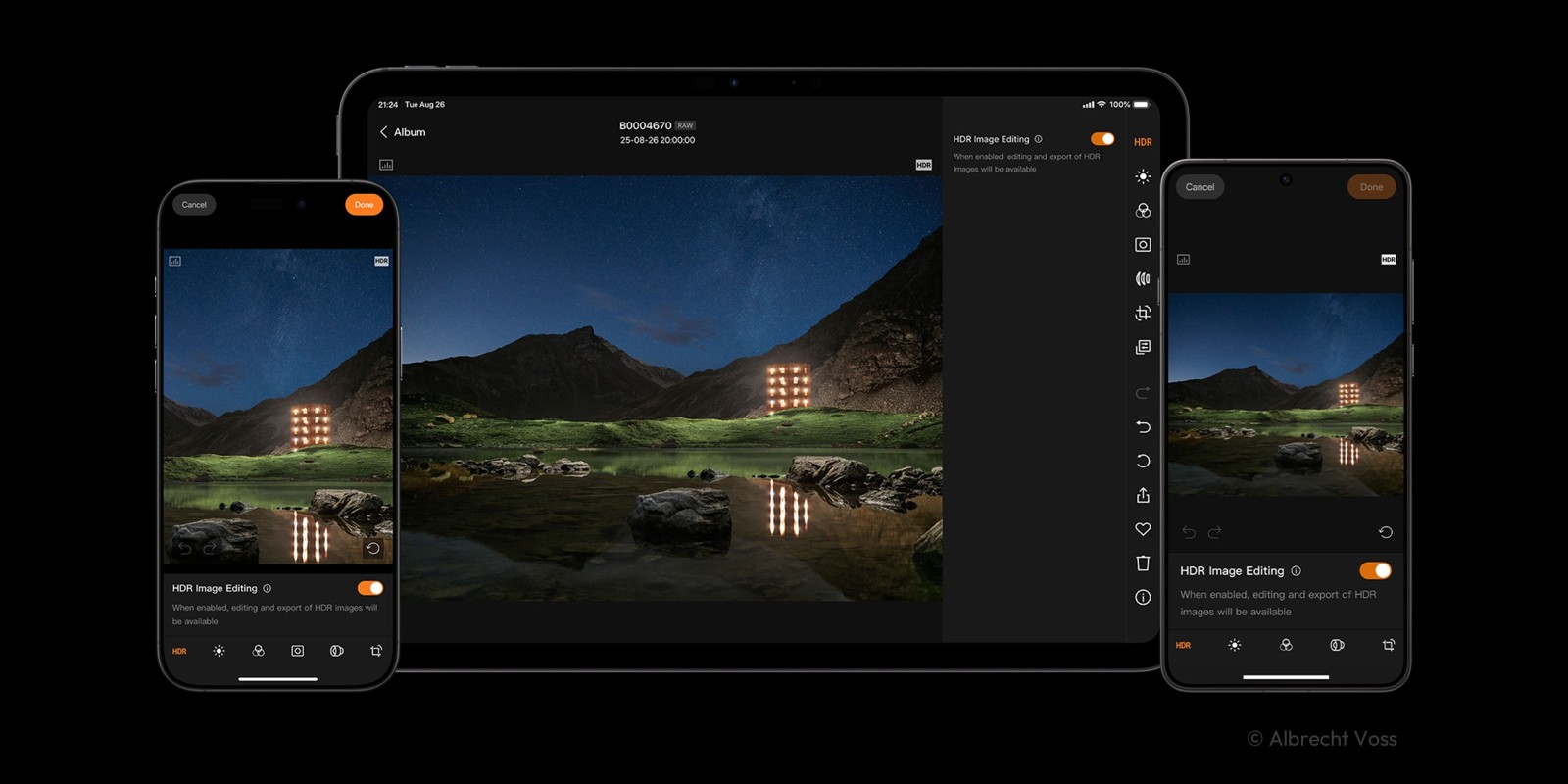
Task: Open the crop tool on the right phone
Action: pyautogui.click(x=1389, y=645)
